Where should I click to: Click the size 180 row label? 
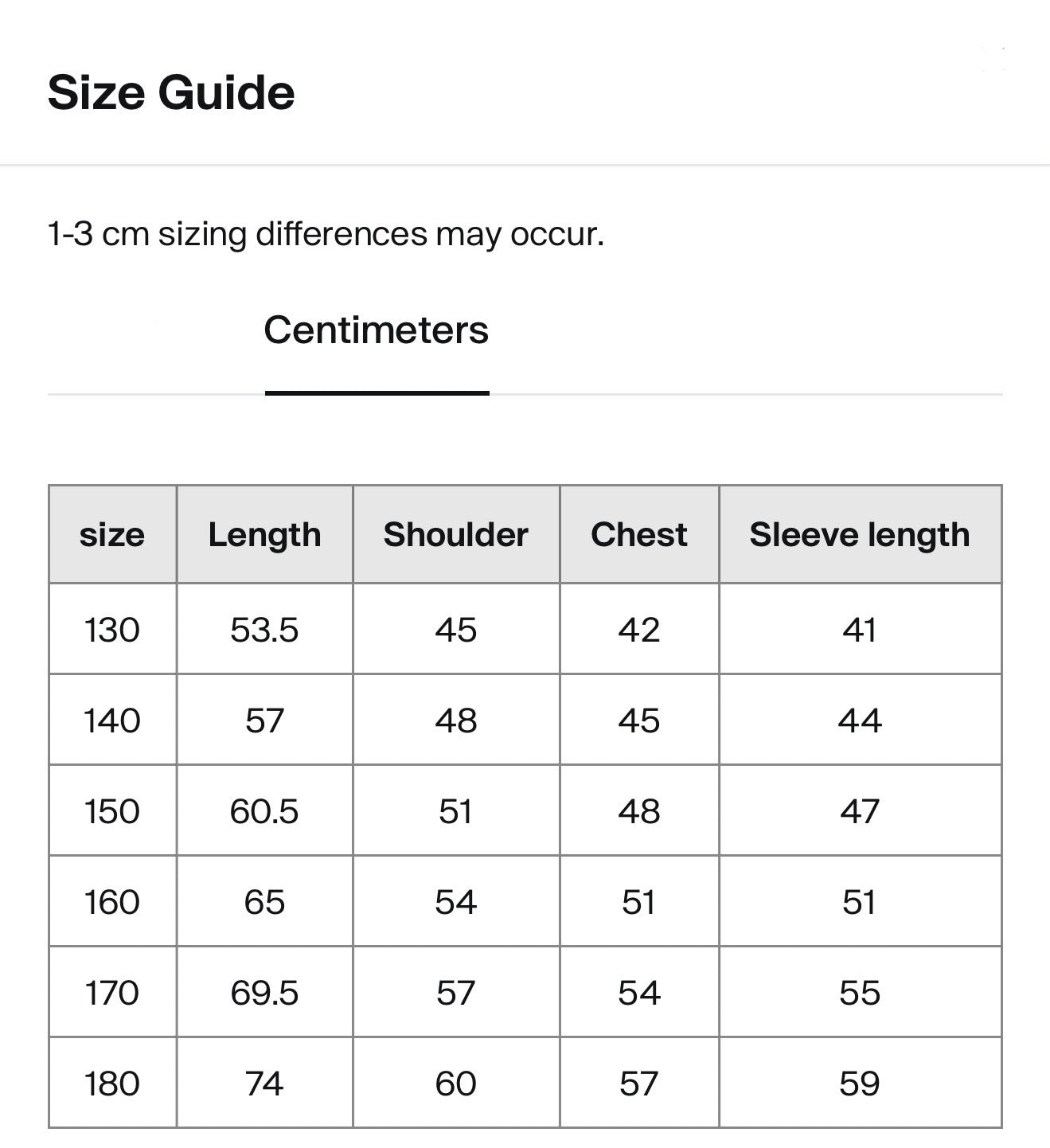point(112,1084)
